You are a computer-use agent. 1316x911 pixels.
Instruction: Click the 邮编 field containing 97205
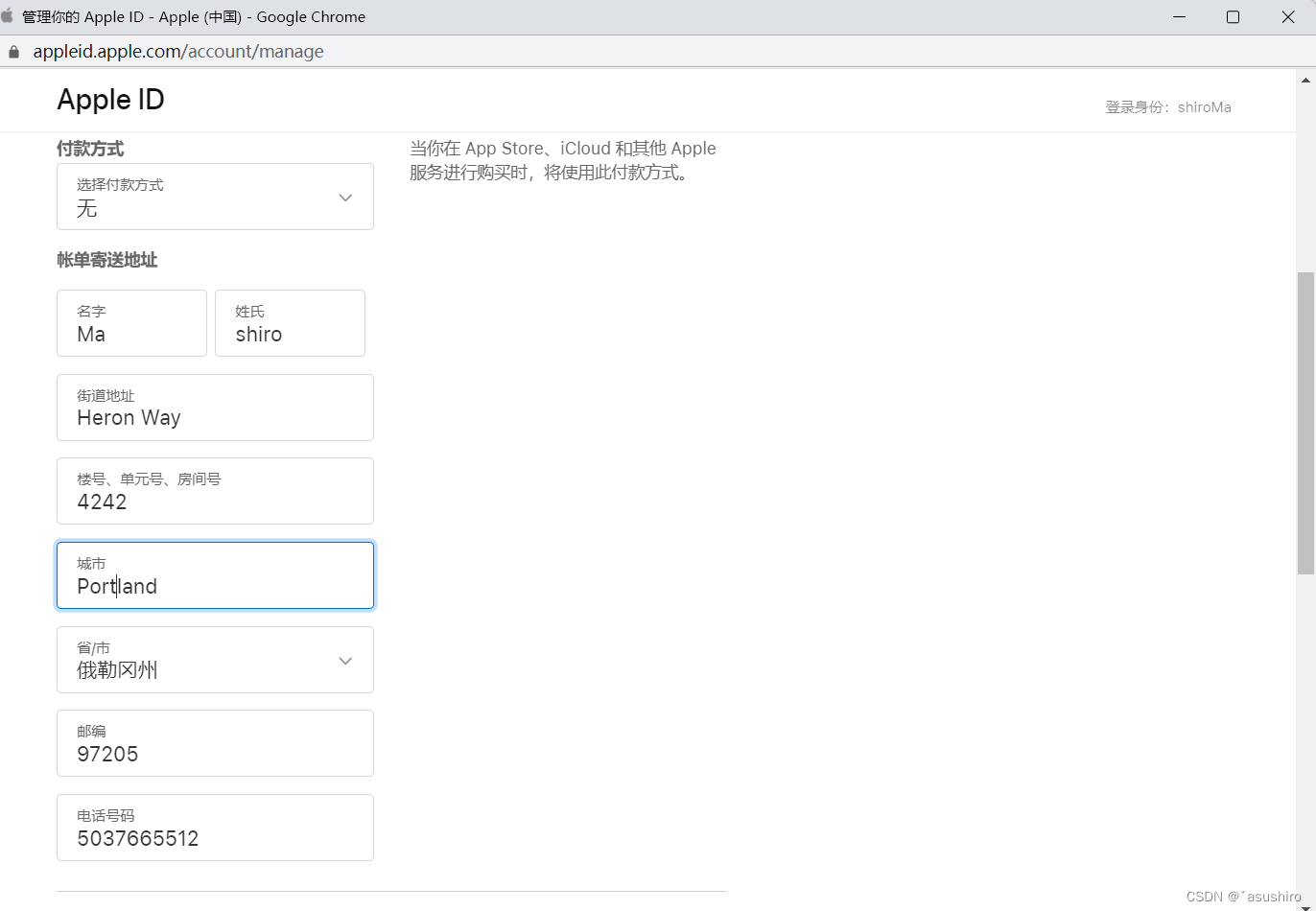tap(215, 743)
